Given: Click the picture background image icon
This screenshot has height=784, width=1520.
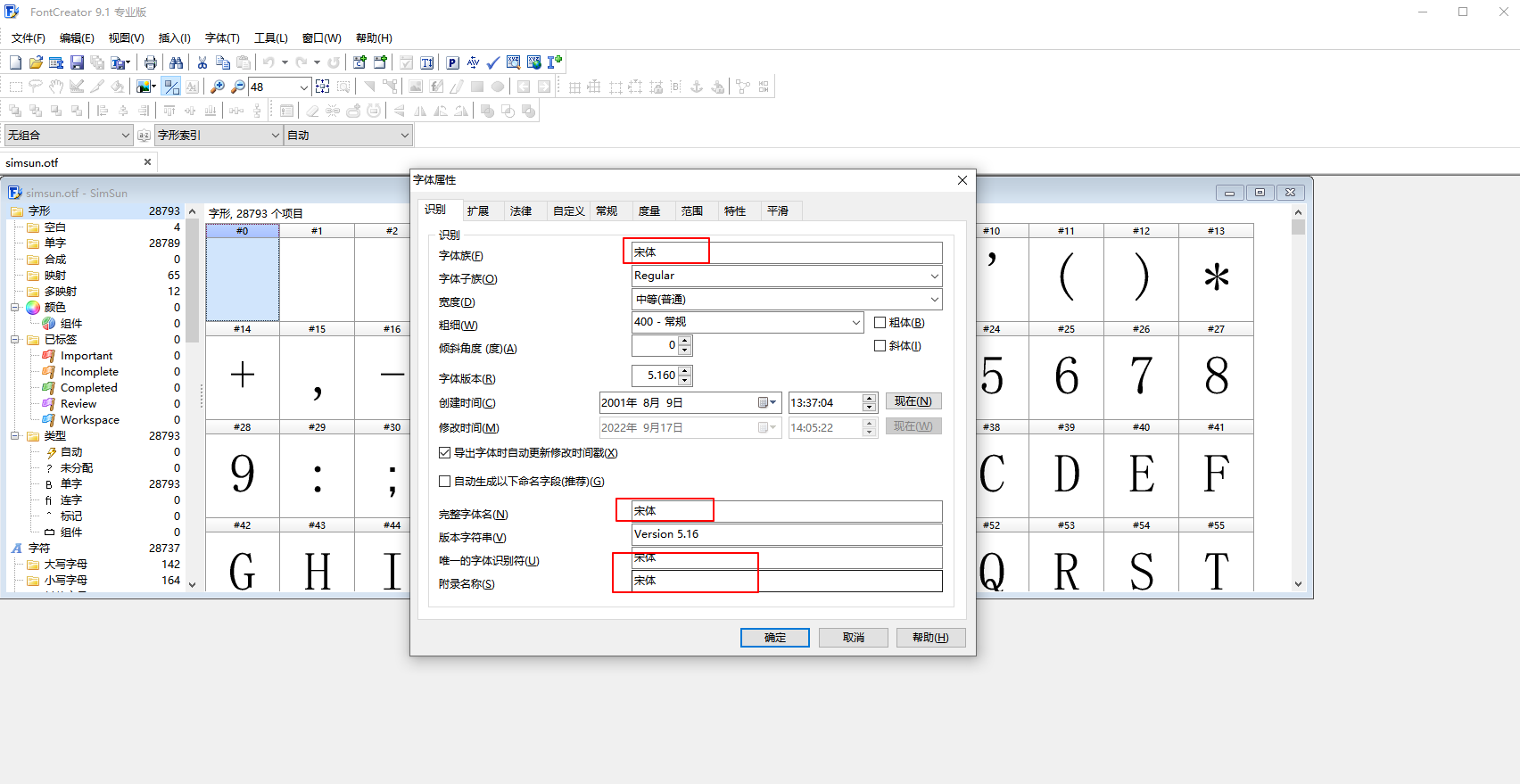Looking at the screenshot, I should point(144,87).
